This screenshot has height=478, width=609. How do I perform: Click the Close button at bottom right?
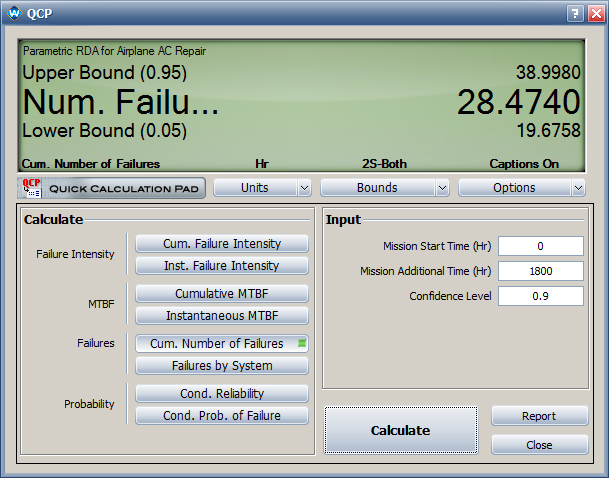[x=539, y=445]
